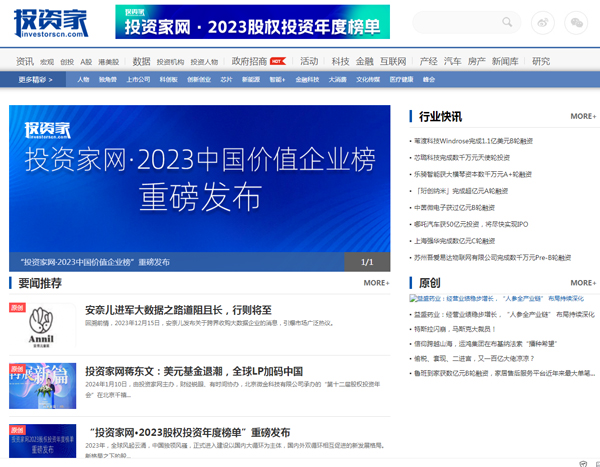Select the 上市公司 tag in blue bar
Viewport: 600px width, 467px height.
[139, 80]
